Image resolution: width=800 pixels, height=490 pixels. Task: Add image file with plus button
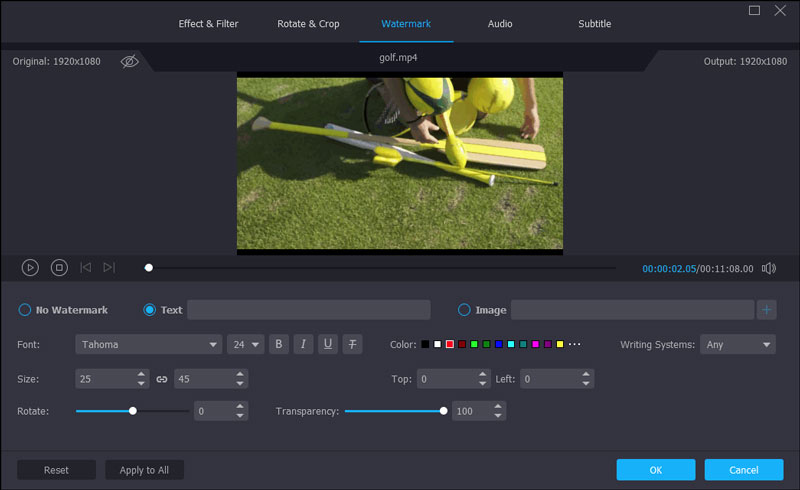[767, 310]
